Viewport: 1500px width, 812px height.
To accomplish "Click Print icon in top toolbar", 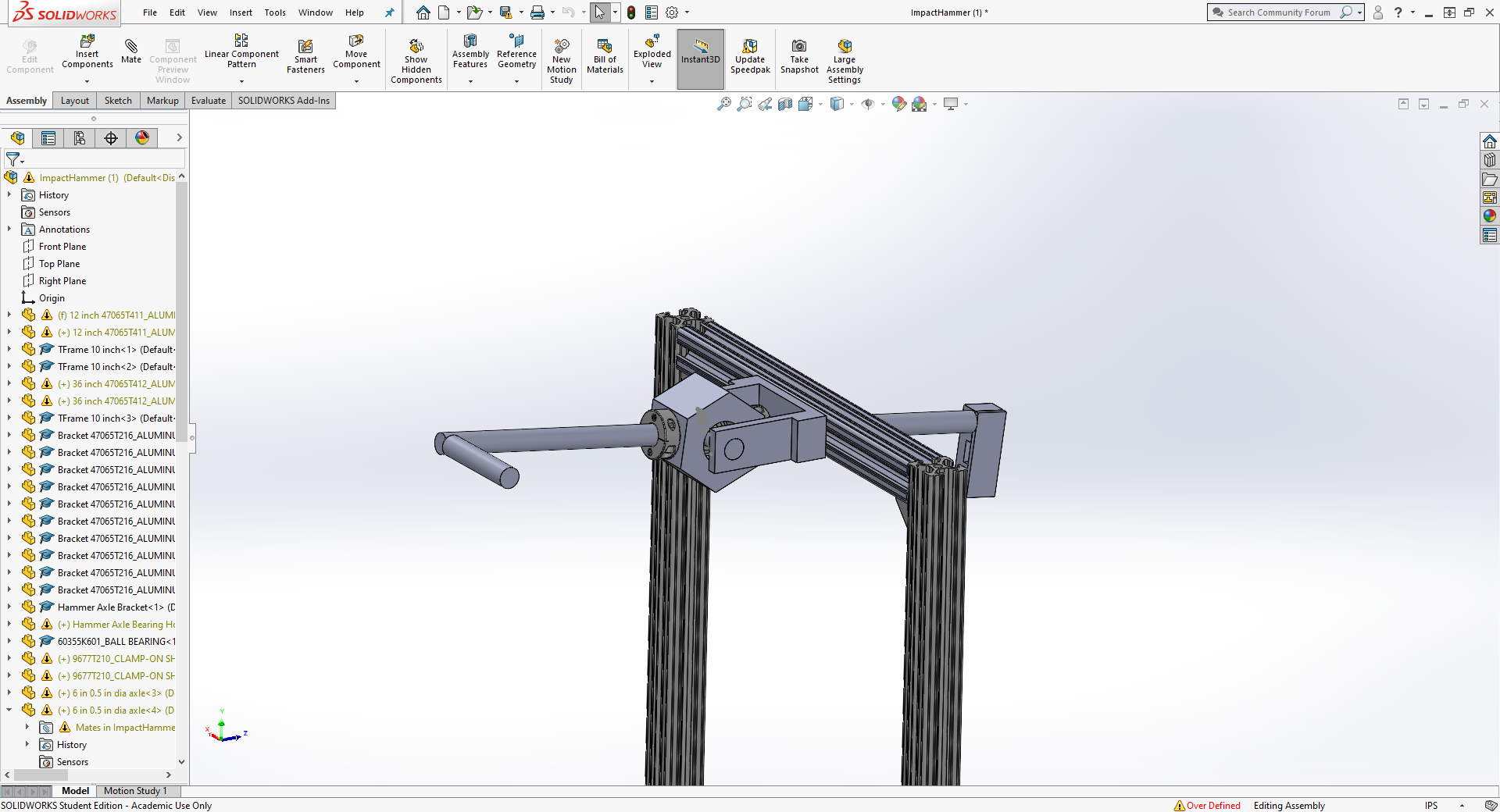I will coord(537,12).
